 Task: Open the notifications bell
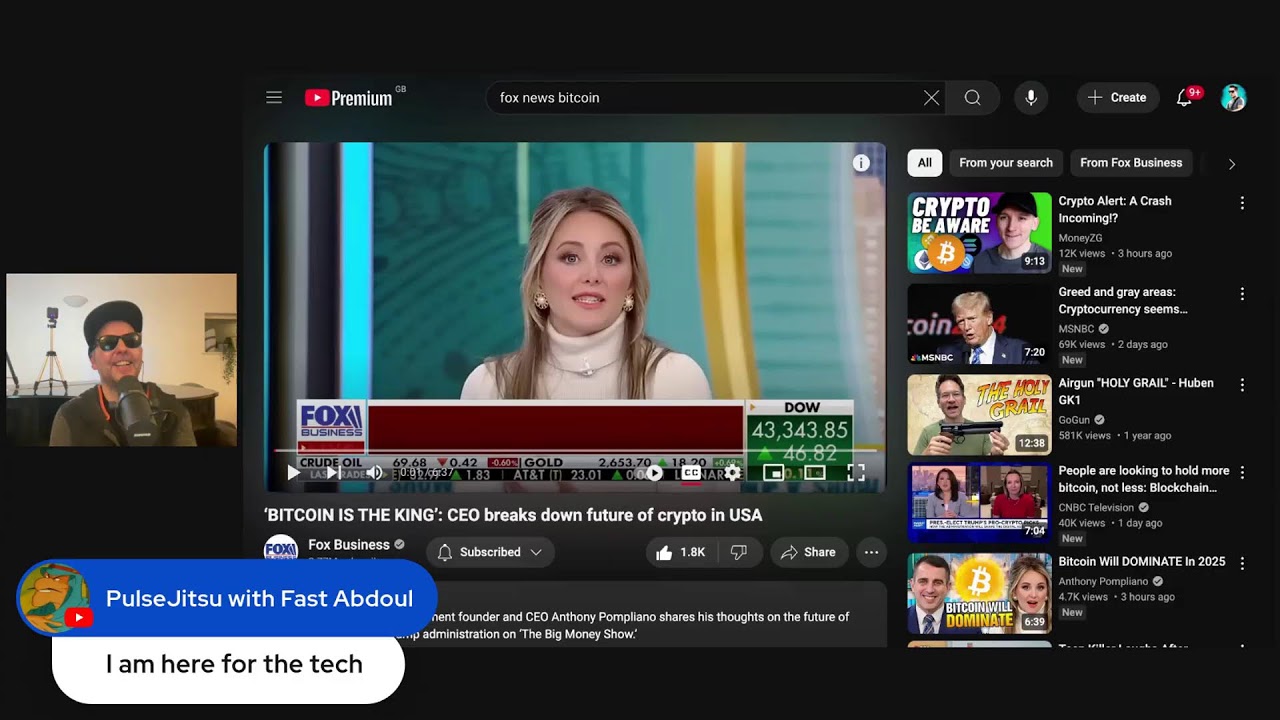(1185, 97)
